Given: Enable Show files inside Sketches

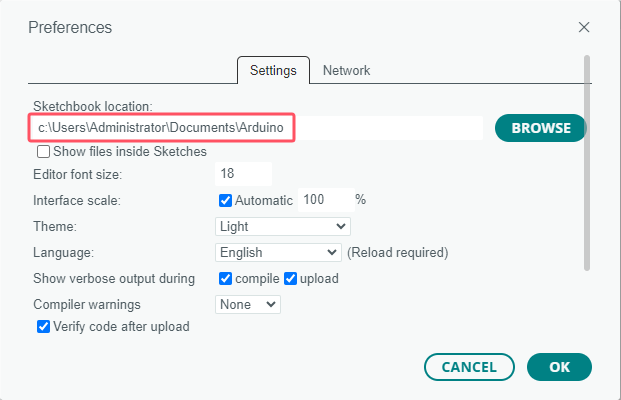Looking at the screenshot, I should coord(43,152).
